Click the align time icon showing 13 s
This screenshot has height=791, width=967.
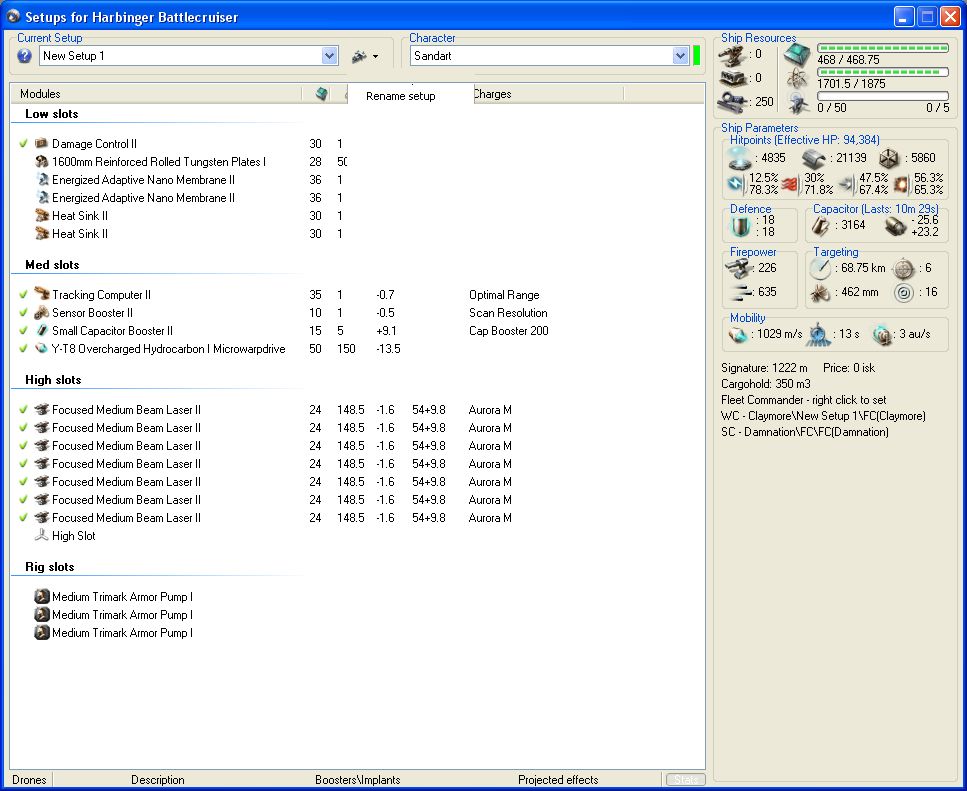pyautogui.click(x=818, y=334)
